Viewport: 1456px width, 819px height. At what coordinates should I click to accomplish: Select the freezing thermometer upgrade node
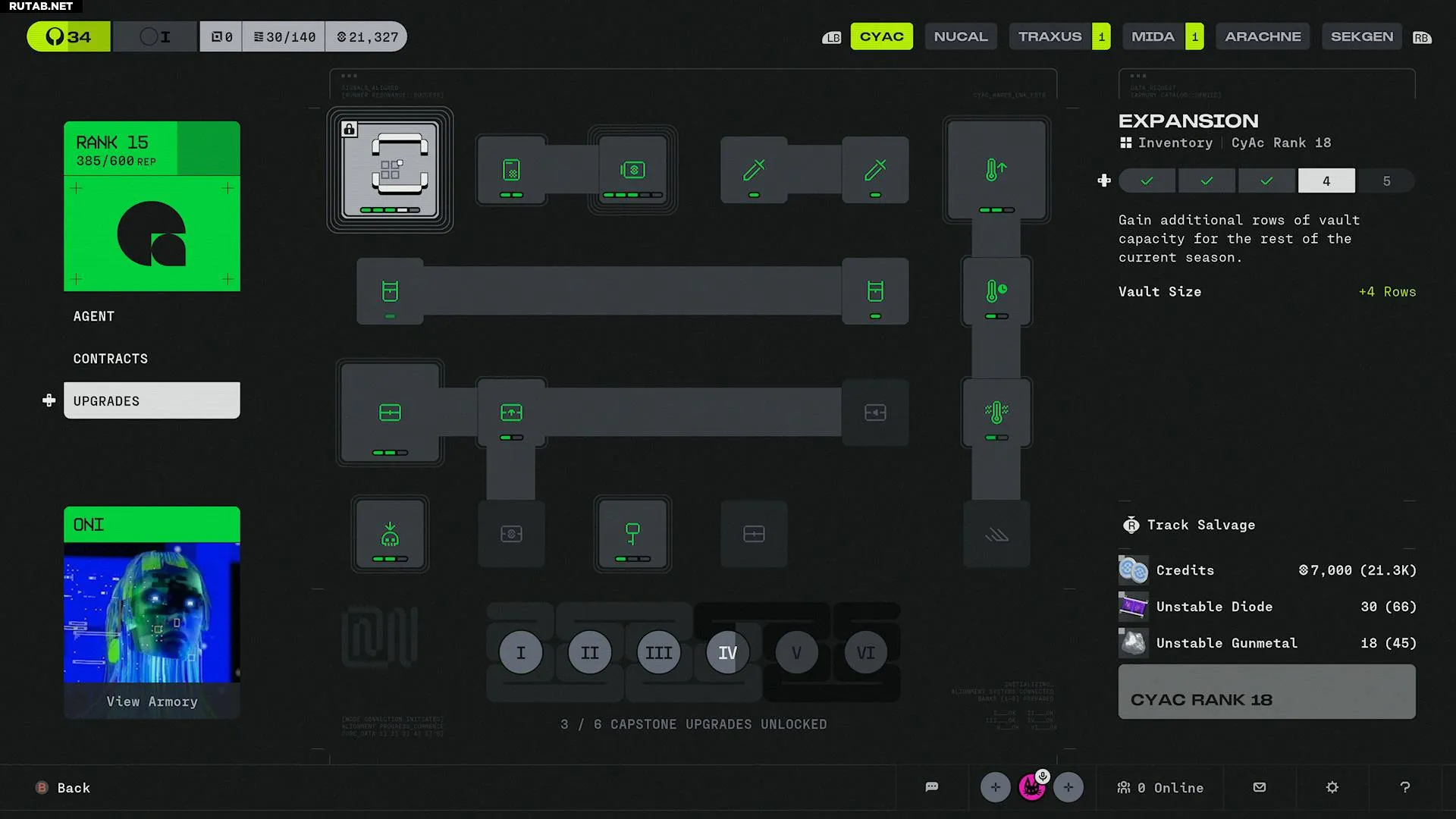pyautogui.click(x=996, y=413)
